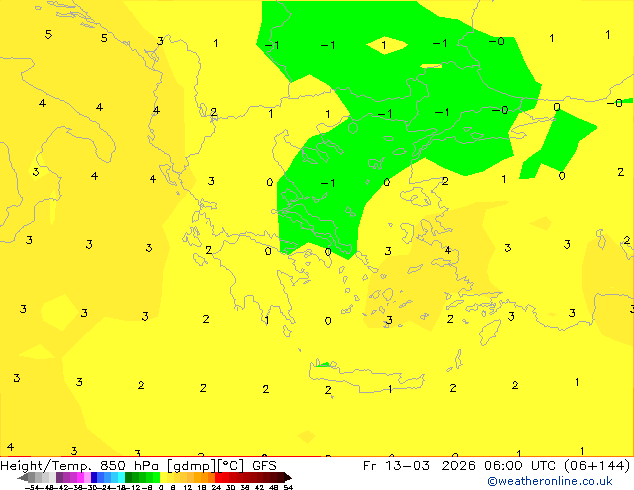Pick the bright yellow swatch above 0
The image size is (634, 490).
pos(163,477)
